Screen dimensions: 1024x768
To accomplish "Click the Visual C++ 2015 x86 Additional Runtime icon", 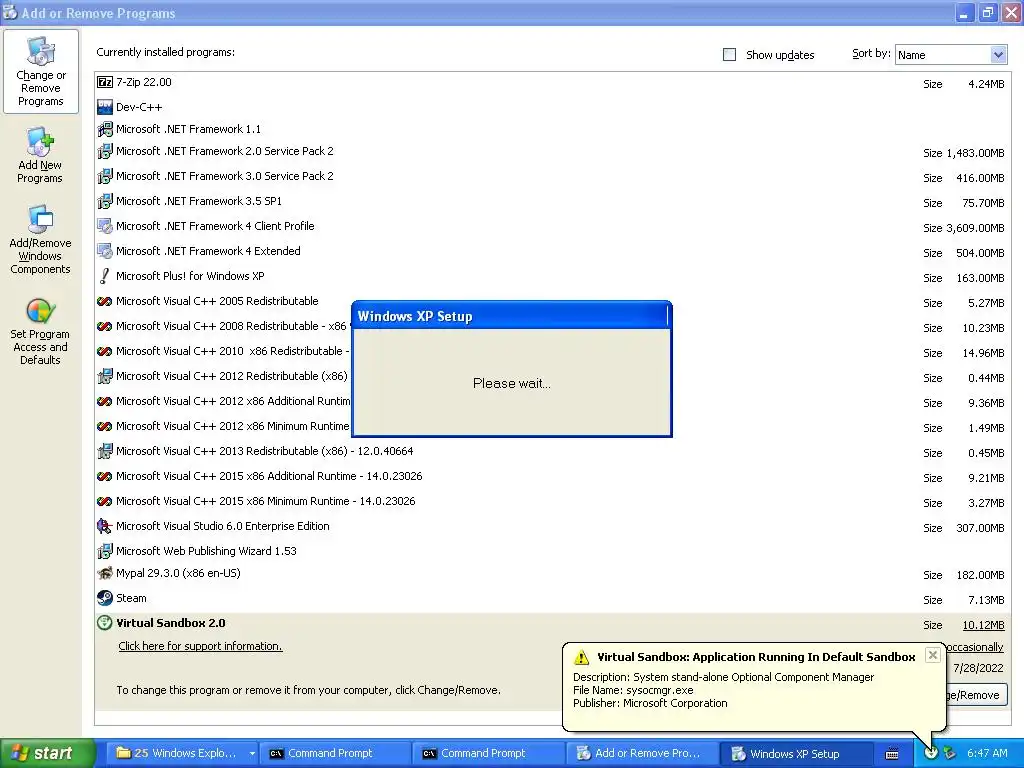I will pos(104,476).
